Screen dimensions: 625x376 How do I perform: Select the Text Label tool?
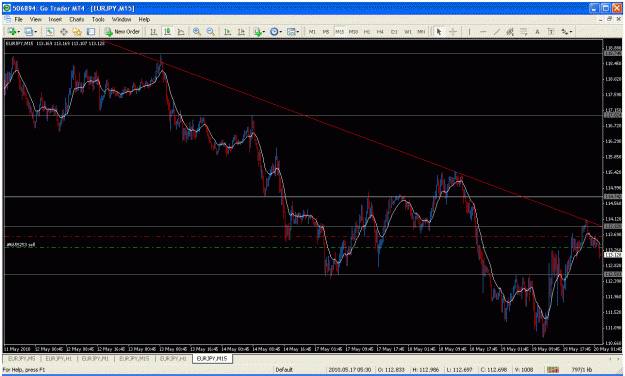tap(551, 31)
